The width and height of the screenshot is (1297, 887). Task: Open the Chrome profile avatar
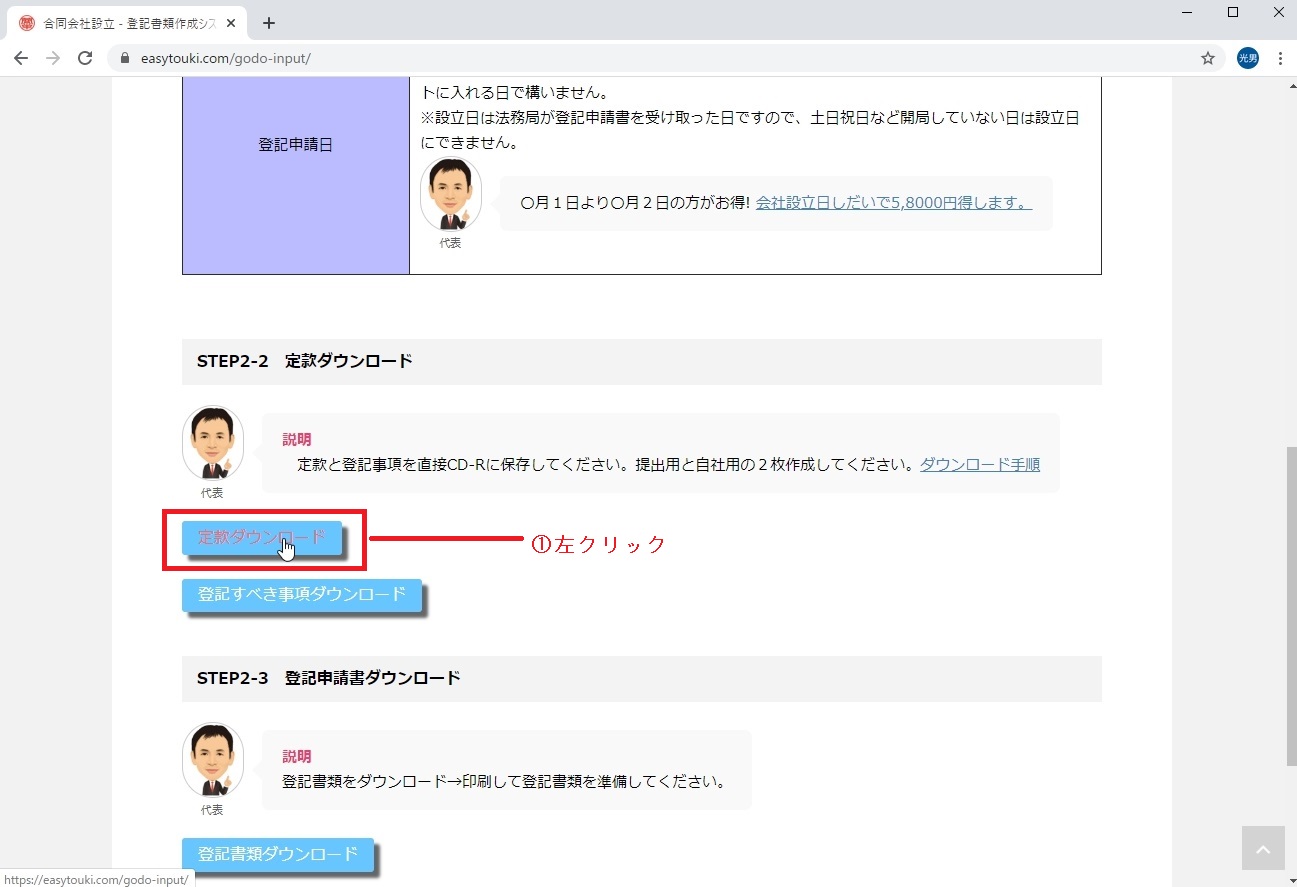tap(1247, 58)
